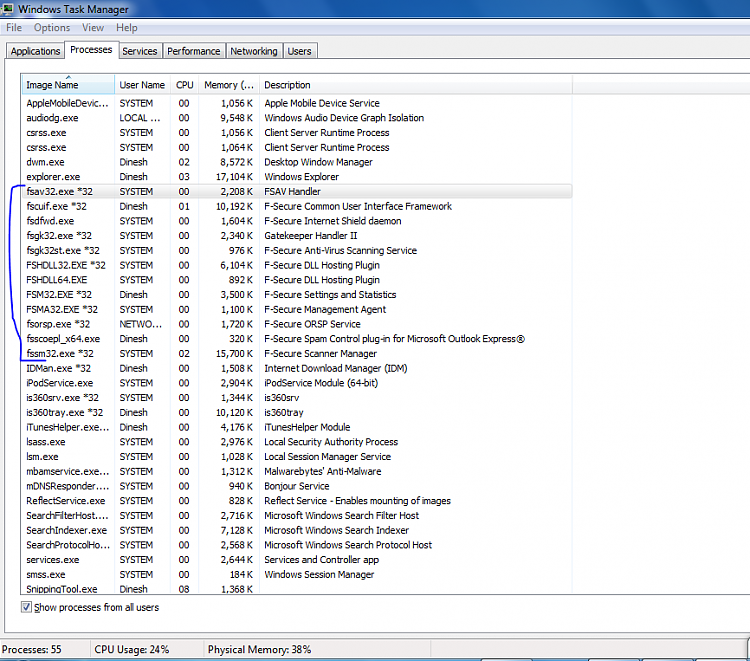Select the services.exe process
This screenshot has height=661, width=750.
[297, 560]
